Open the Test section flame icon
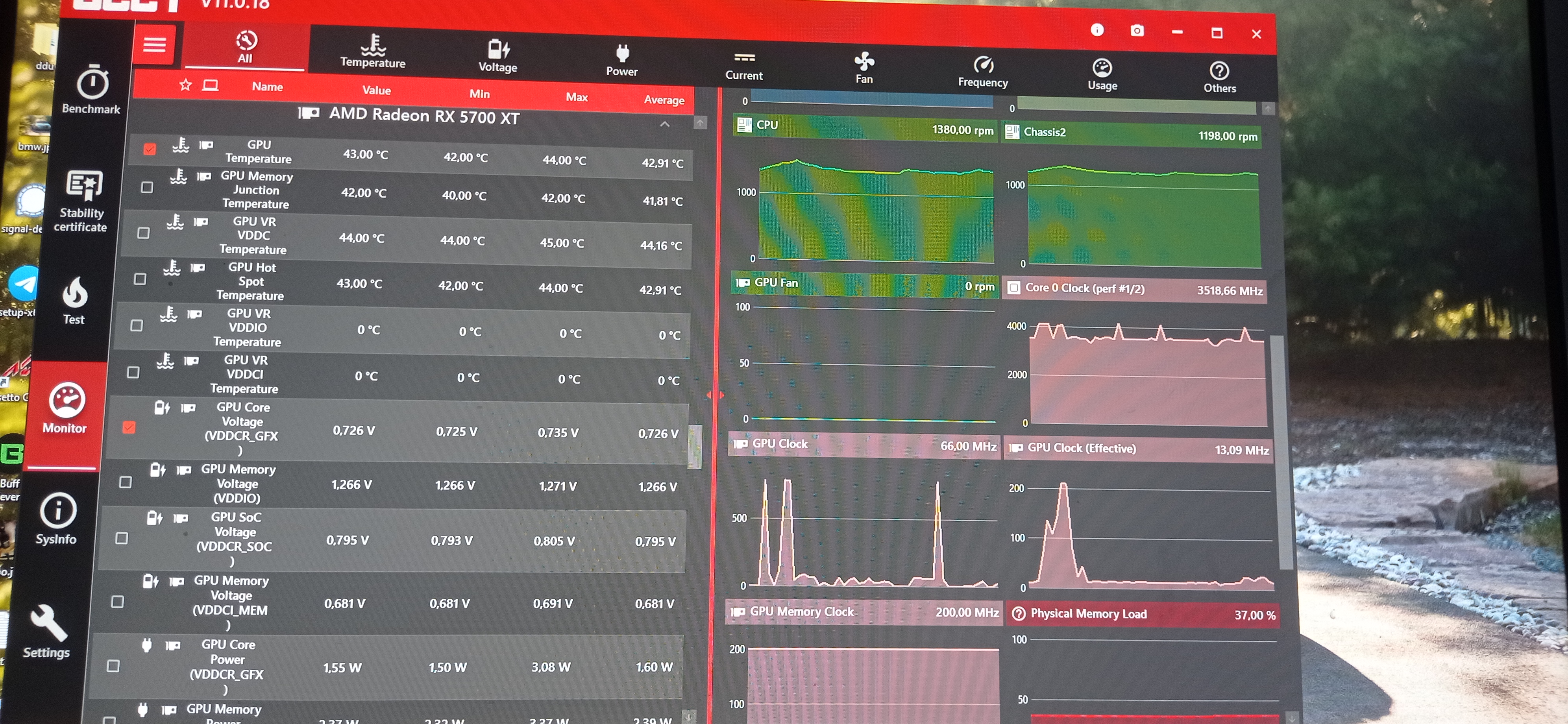Viewport: 1568px width, 724px height. click(75, 293)
